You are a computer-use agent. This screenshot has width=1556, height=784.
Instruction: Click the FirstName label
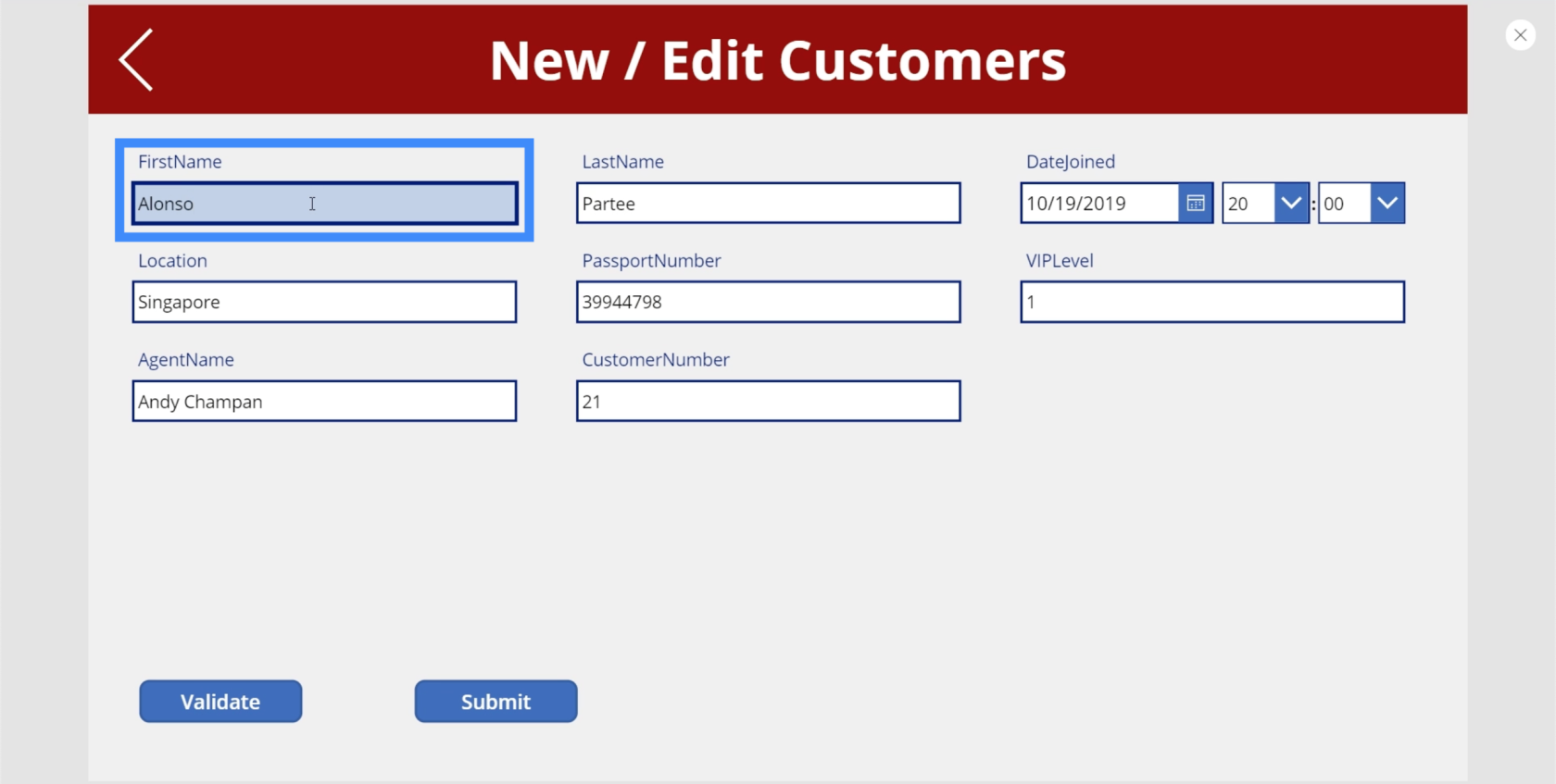click(180, 162)
